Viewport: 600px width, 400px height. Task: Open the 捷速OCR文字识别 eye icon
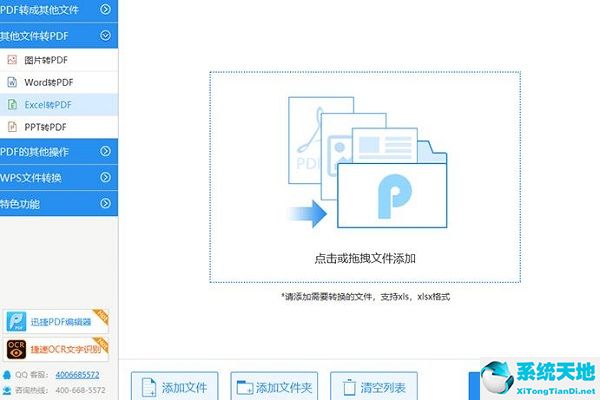16,349
